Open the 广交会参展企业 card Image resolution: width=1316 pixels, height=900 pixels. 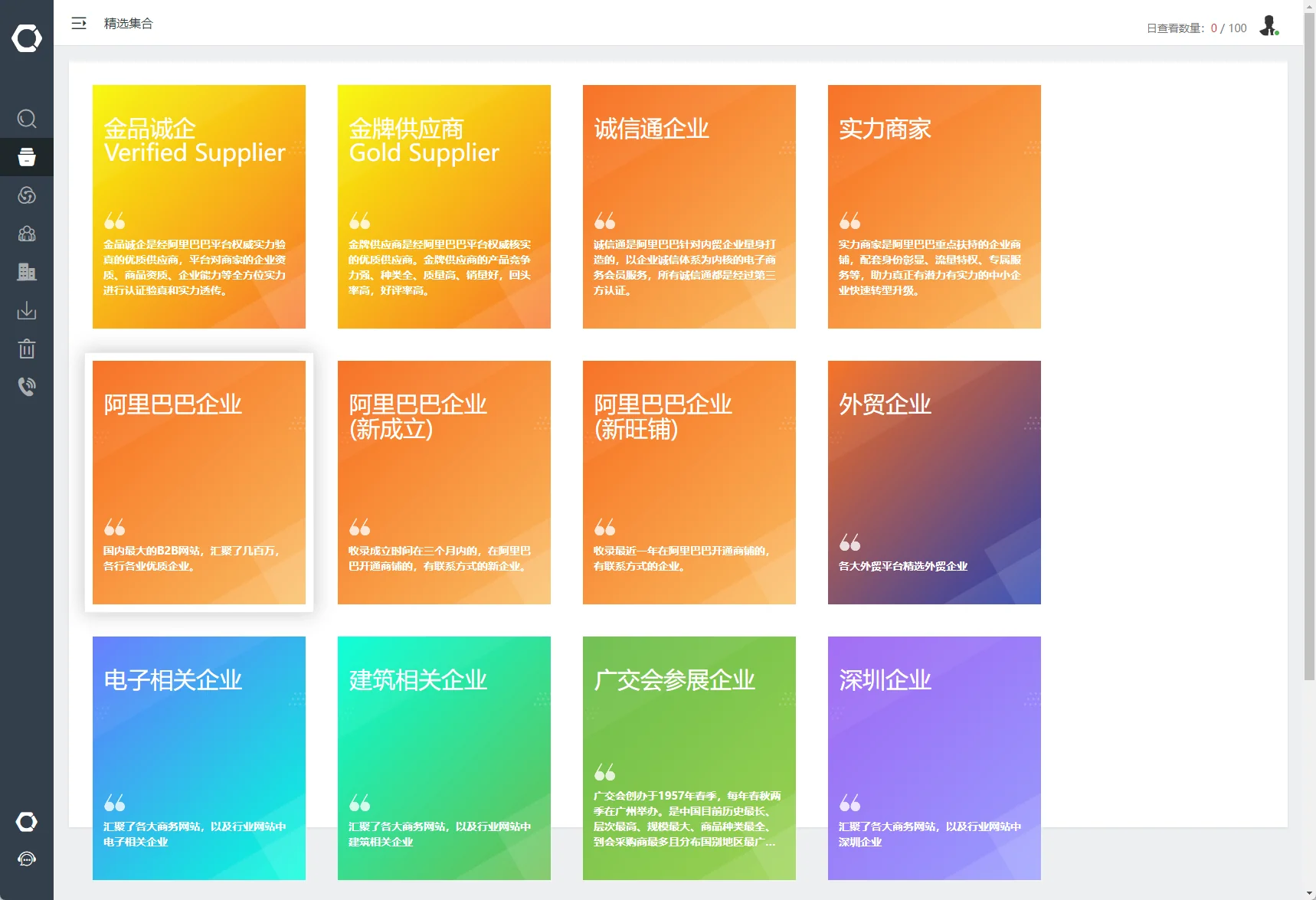689,758
